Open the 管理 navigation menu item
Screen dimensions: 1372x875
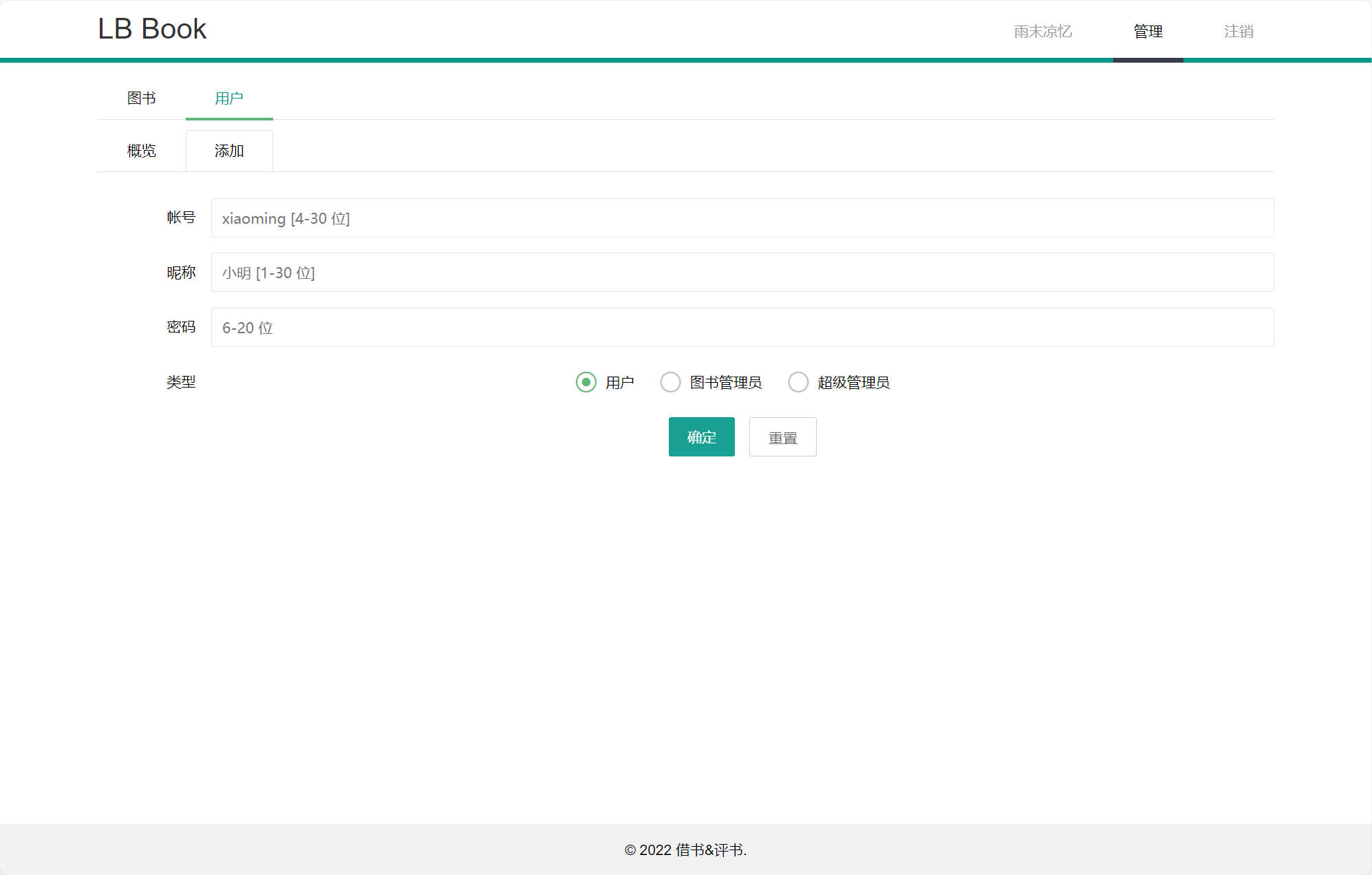[1148, 32]
